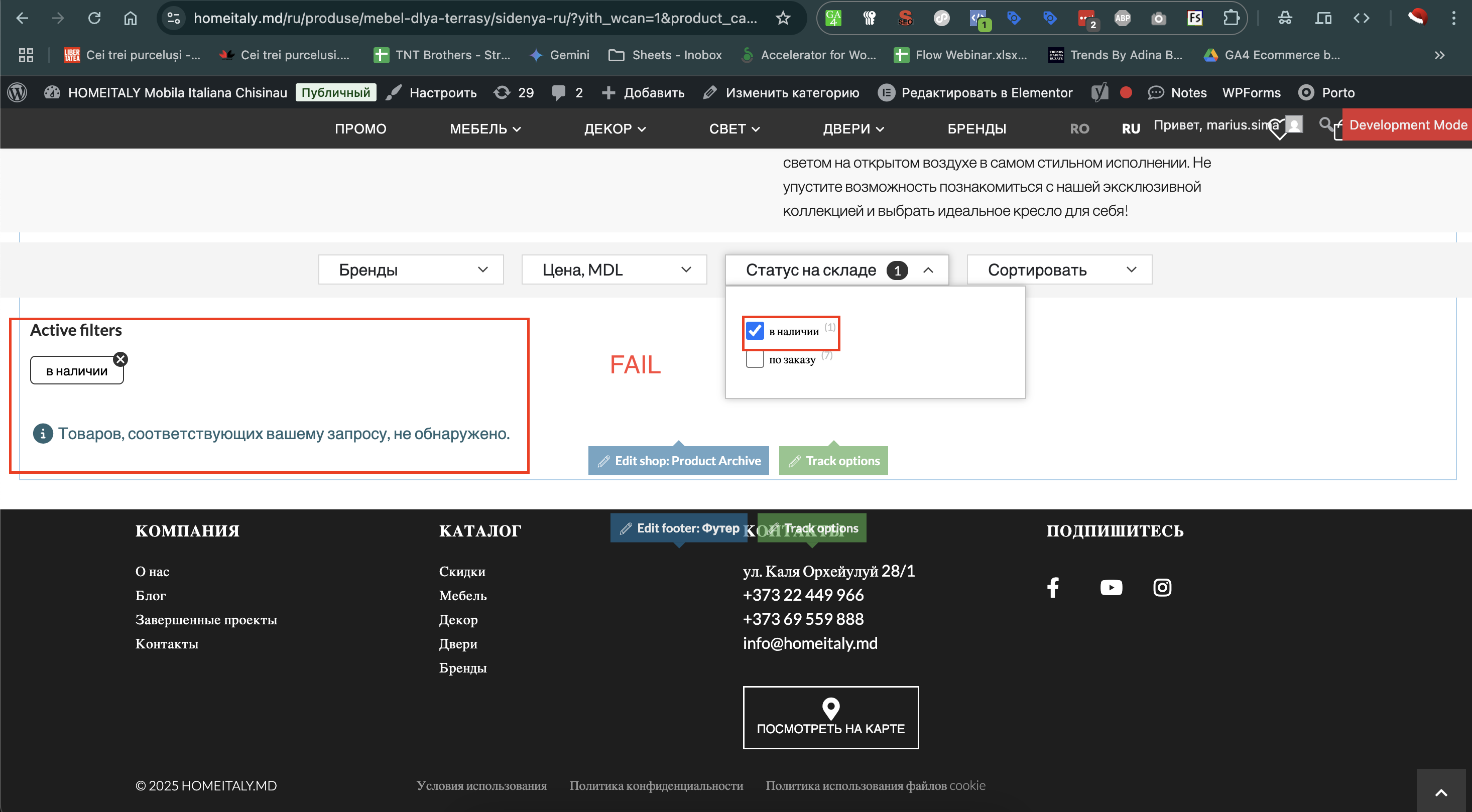1472x812 pixels.
Task: Open the YouTube icon in footer
Action: coord(1111,588)
